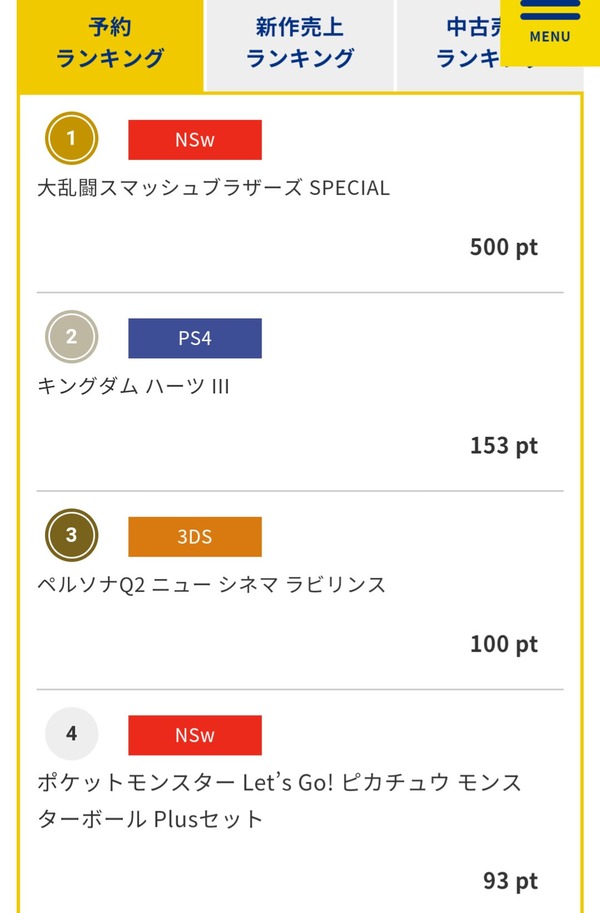Click the NSw tag on rank 4
Viewport: 600px width, 913px height.
click(x=195, y=735)
